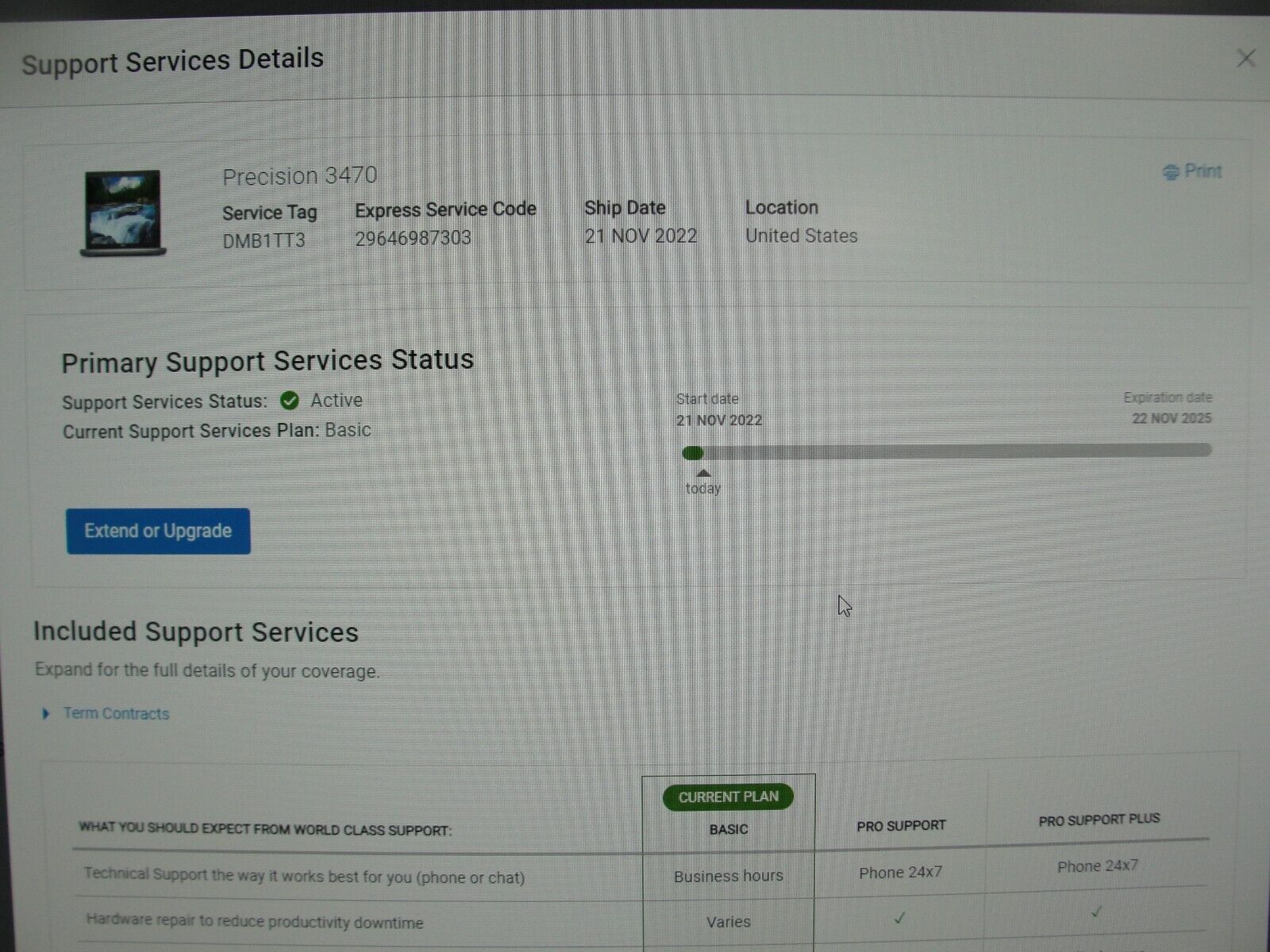Click the start date 21 NOV 2022
This screenshot has width=1270, height=952.
[719, 420]
